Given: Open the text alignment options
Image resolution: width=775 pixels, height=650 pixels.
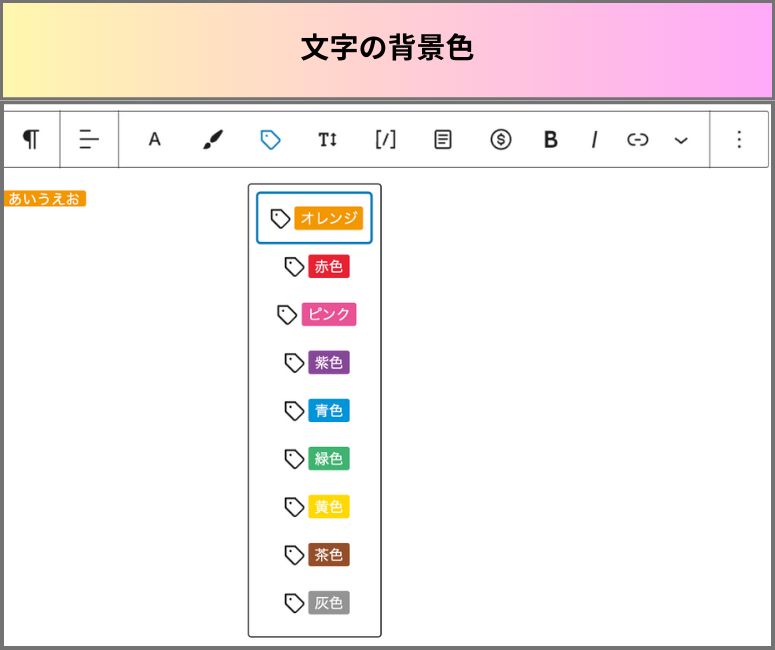Looking at the screenshot, I should tap(89, 139).
